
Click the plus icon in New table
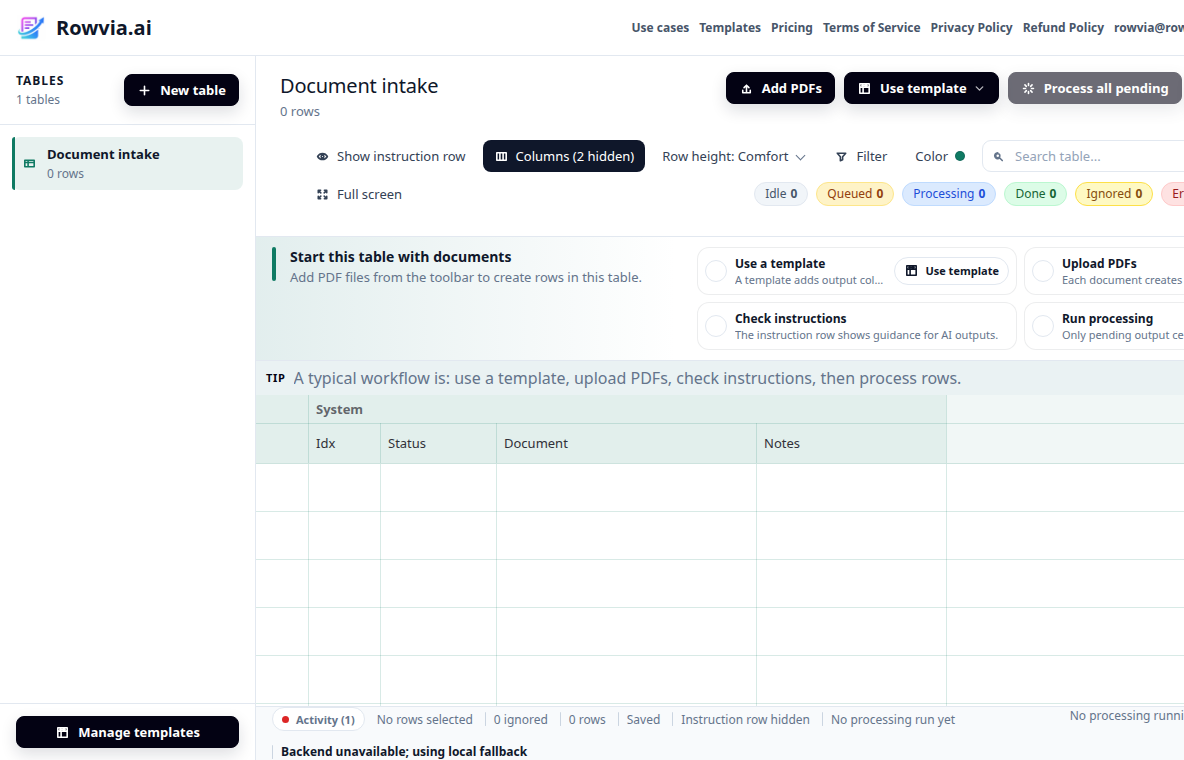coord(144,91)
